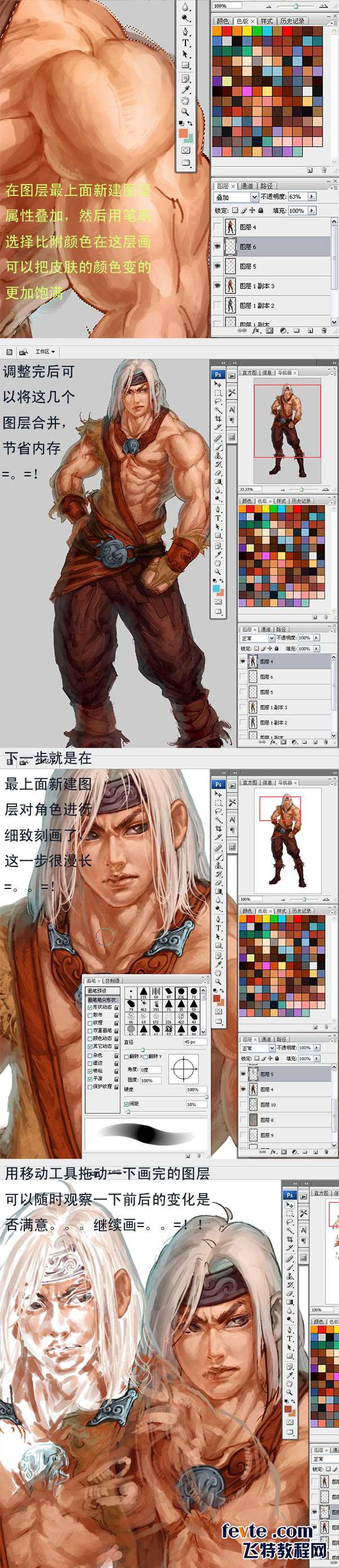Image resolution: width=339 pixels, height=1568 pixels.
Task: Click scroll-up arrow in the 33.33% window layers panel
Action: pos(333,658)
